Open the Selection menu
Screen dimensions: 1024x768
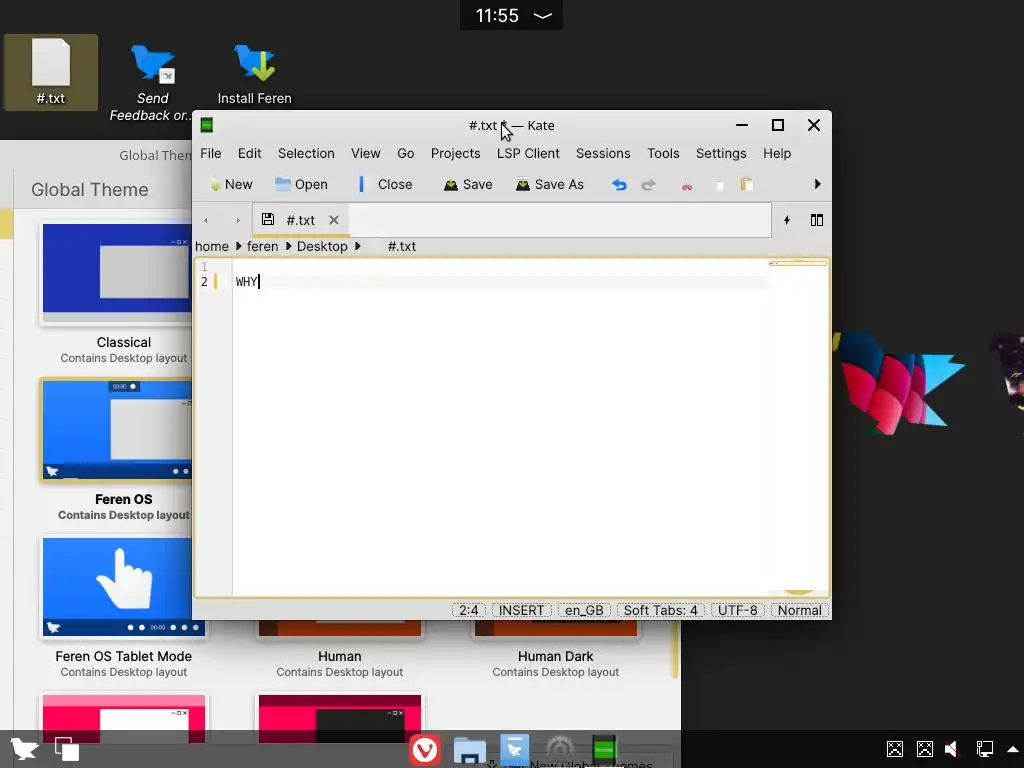(x=306, y=153)
